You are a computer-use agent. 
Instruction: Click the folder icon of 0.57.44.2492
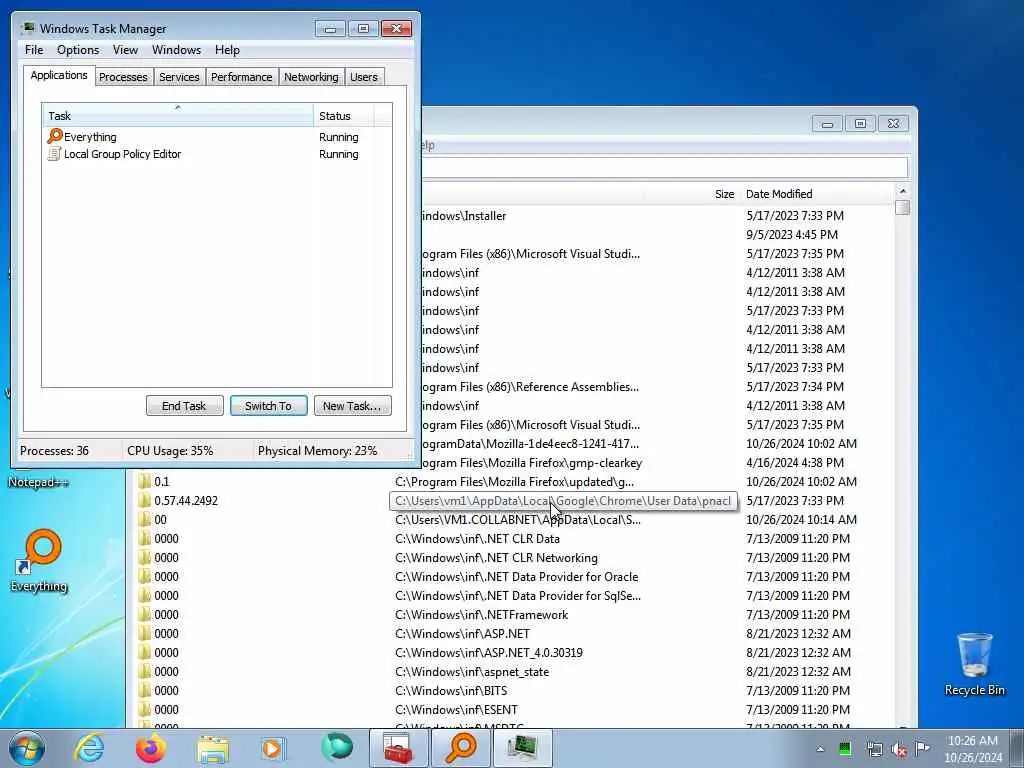144,501
